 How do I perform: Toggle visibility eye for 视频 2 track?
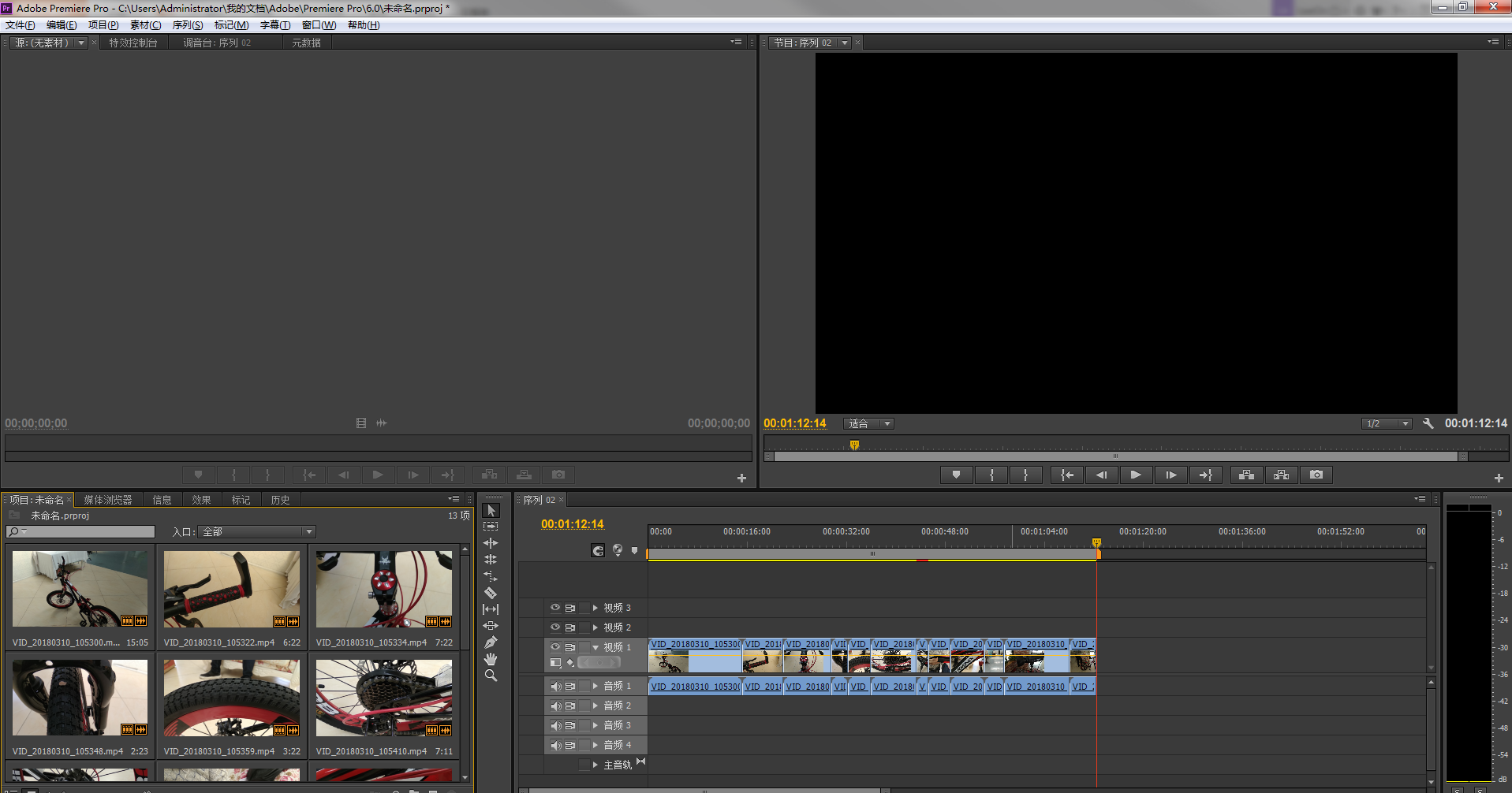click(x=554, y=627)
